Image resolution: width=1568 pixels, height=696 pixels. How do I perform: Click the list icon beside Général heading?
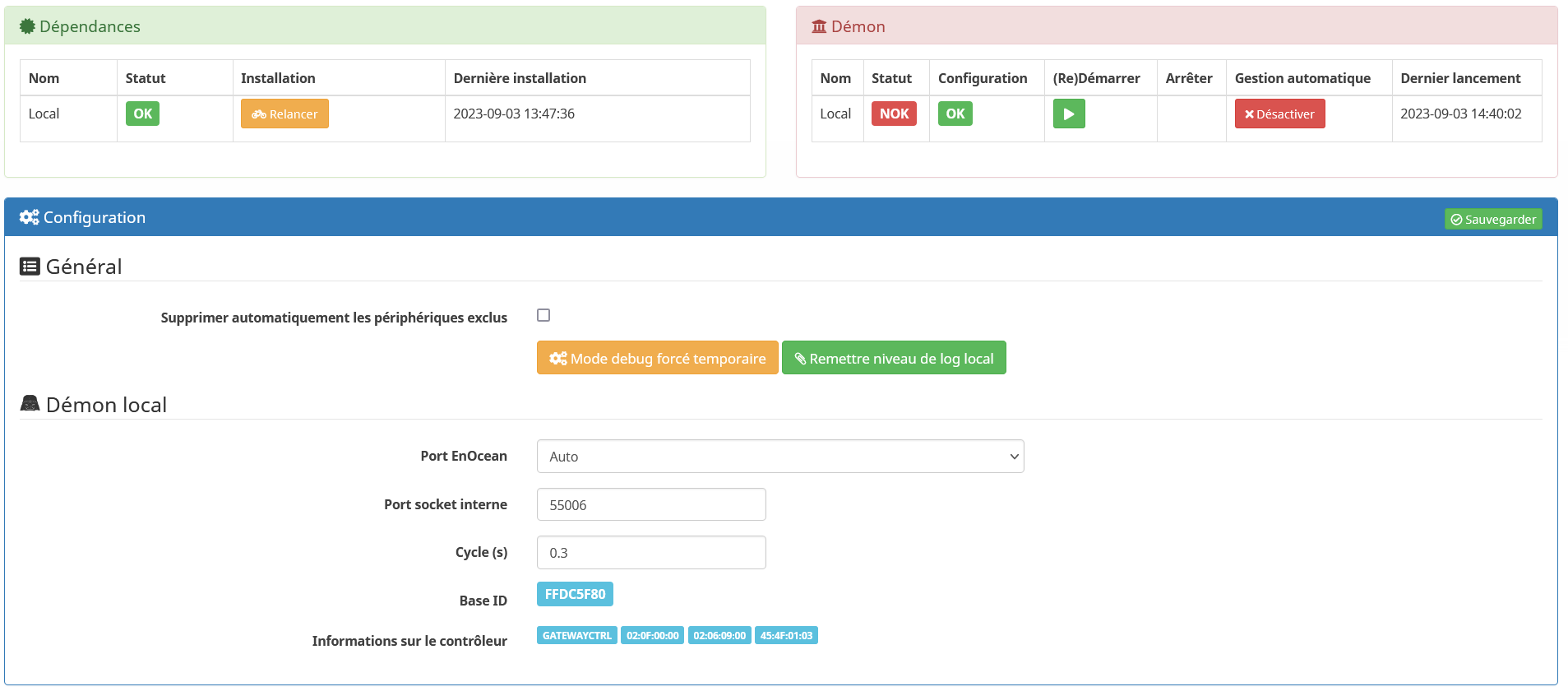(x=30, y=267)
